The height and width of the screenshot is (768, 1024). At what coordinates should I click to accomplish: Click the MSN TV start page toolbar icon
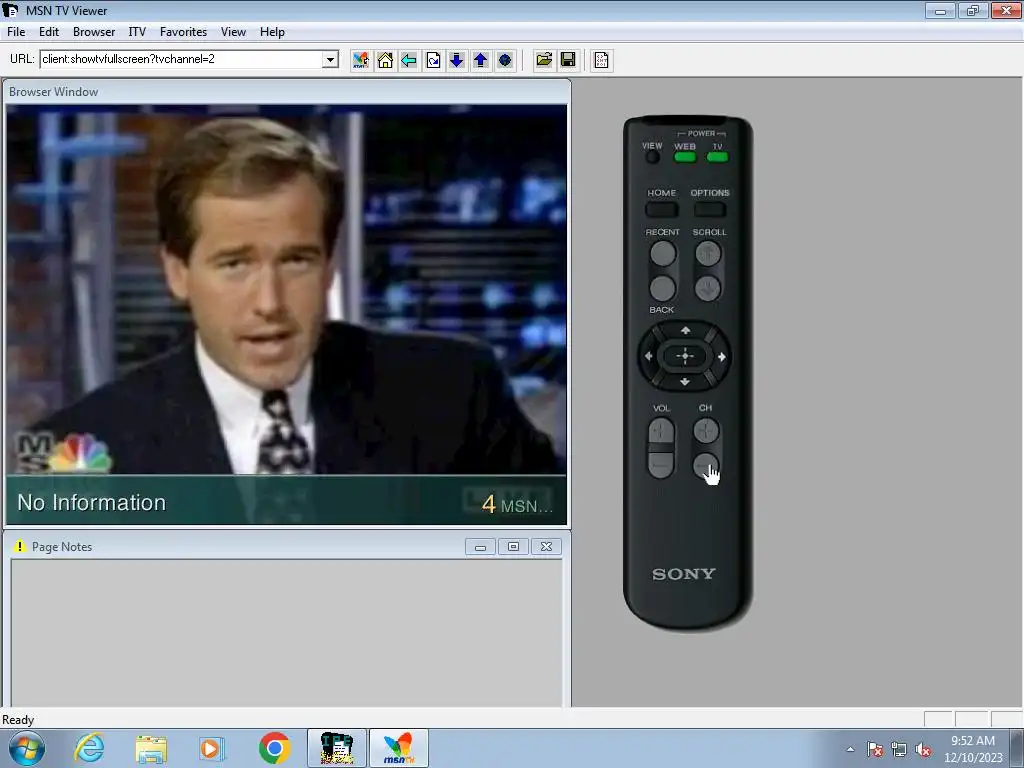coord(360,60)
